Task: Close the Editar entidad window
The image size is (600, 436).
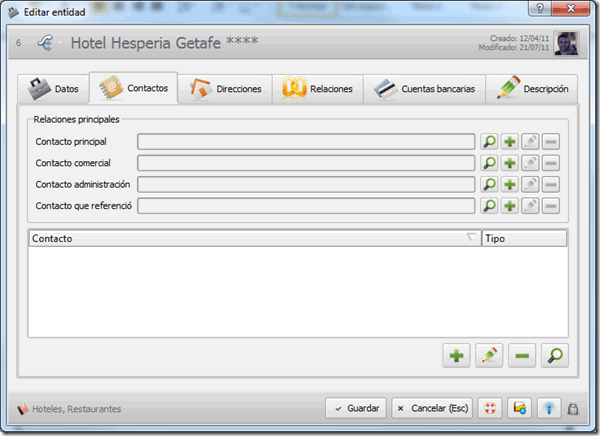Action: point(571,8)
